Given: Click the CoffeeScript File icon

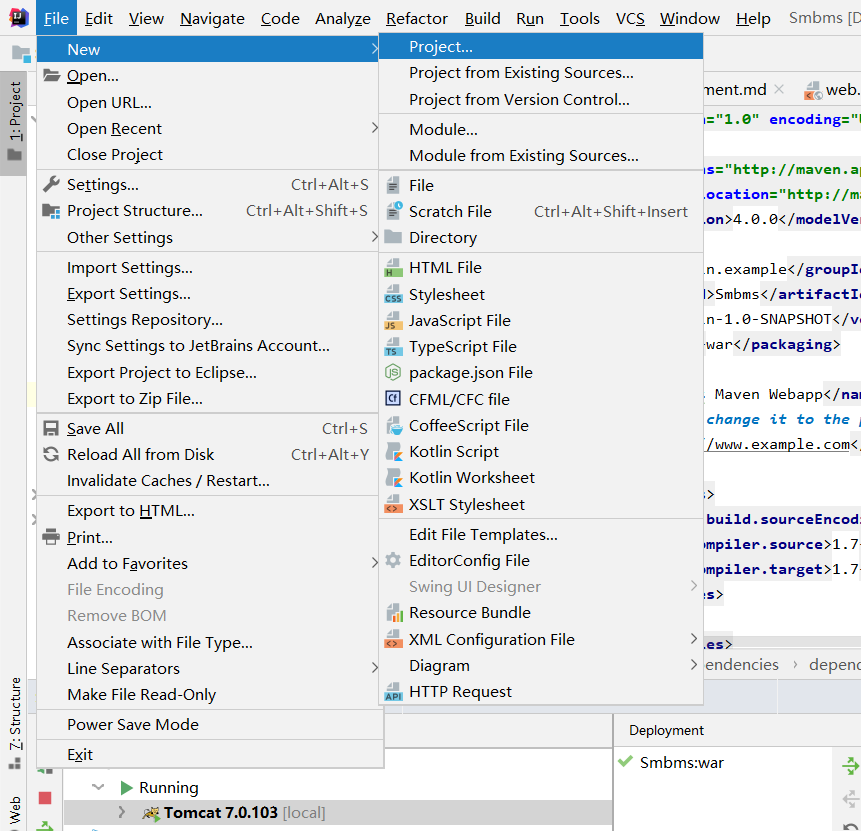Looking at the screenshot, I should (394, 426).
